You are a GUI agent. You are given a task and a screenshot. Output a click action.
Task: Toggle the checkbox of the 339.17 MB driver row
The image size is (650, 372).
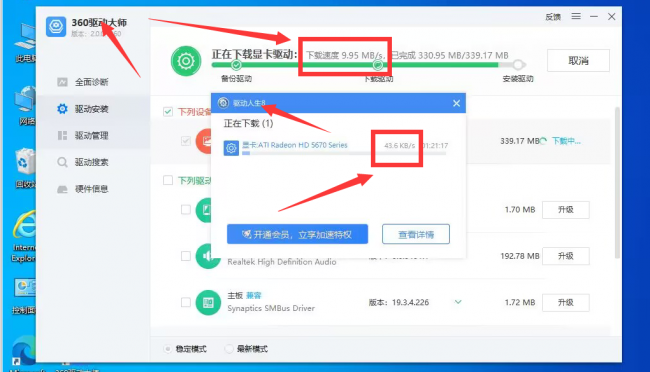(x=186, y=141)
